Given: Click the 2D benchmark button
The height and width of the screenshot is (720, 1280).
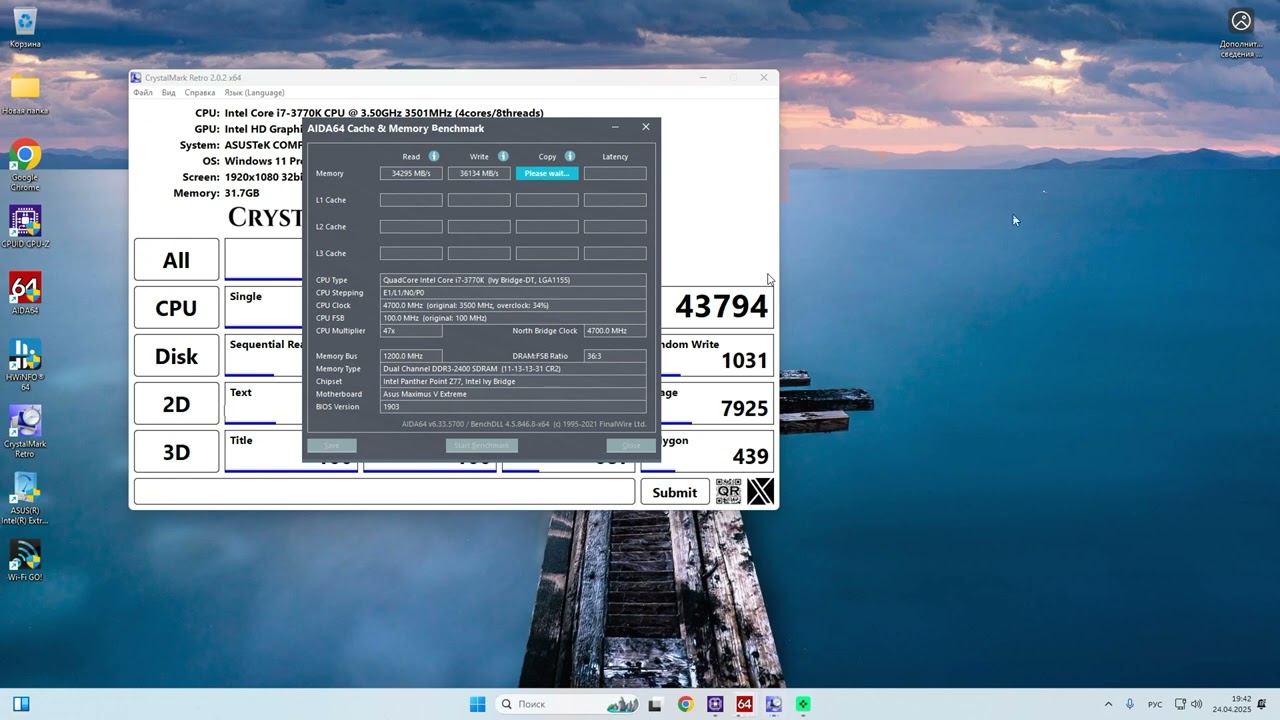Looking at the screenshot, I should pyautogui.click(x=176, y=404).
